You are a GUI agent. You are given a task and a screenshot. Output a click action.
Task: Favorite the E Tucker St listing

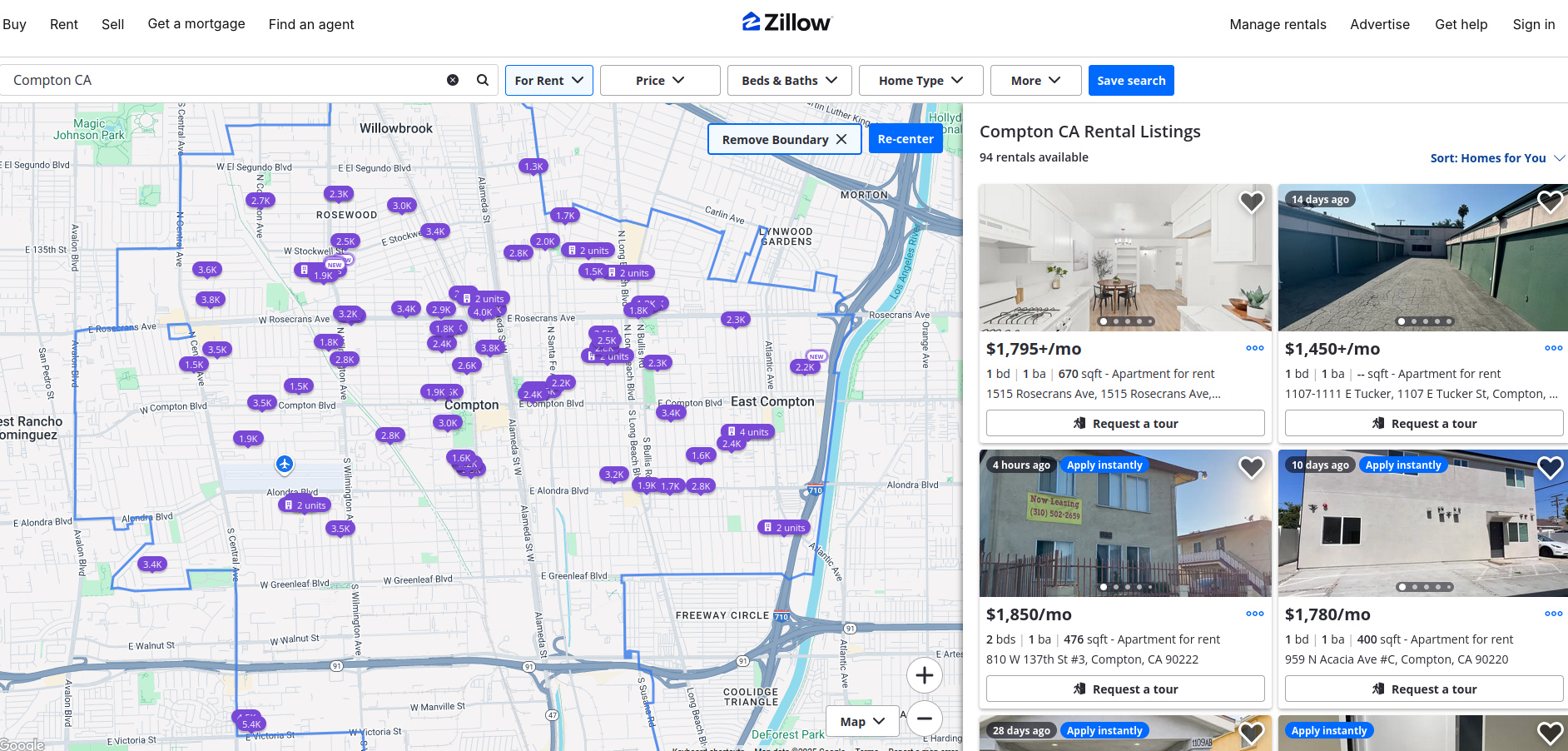(x=1549, y=202)
